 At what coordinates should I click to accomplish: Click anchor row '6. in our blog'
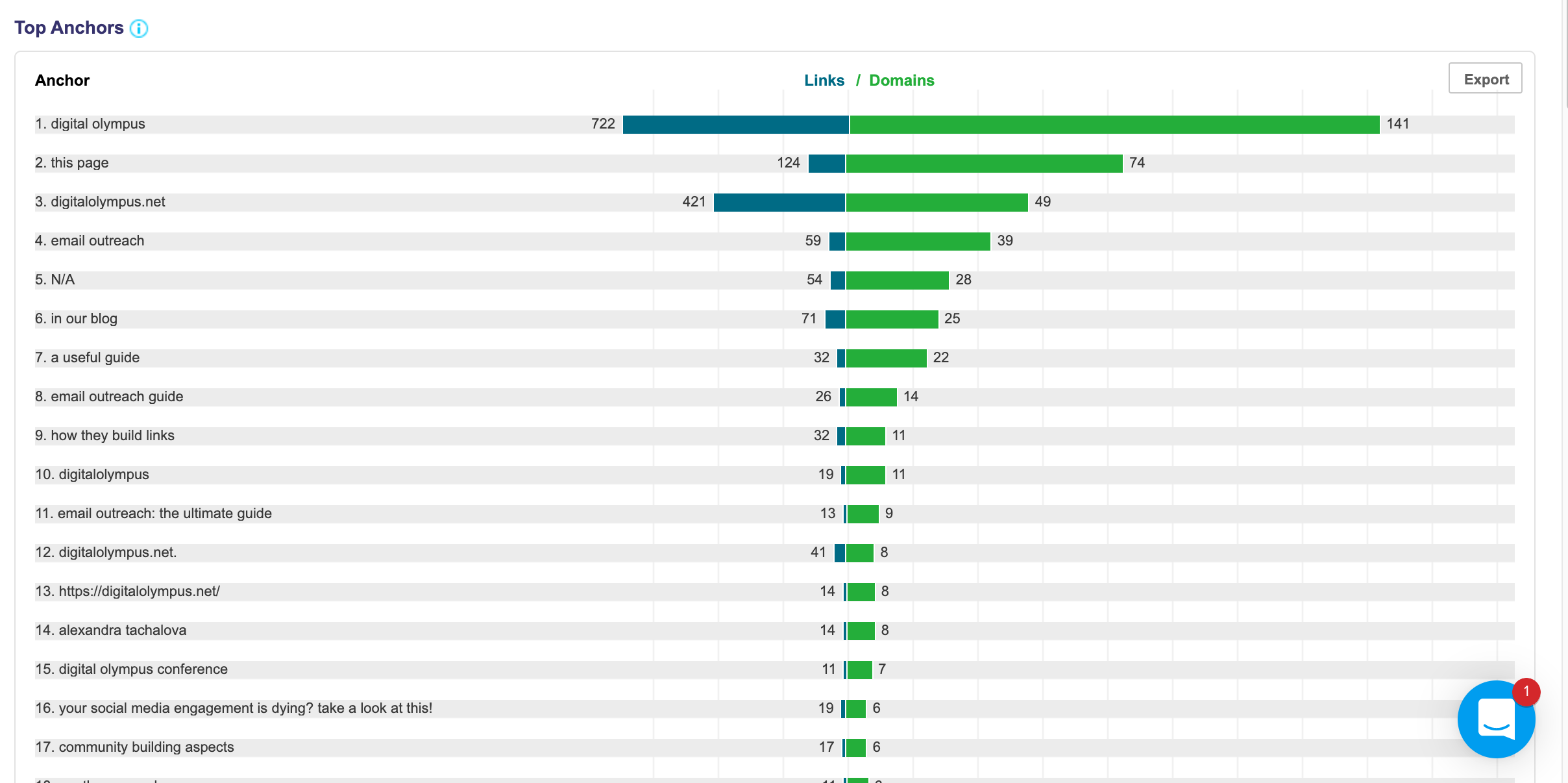775,319
